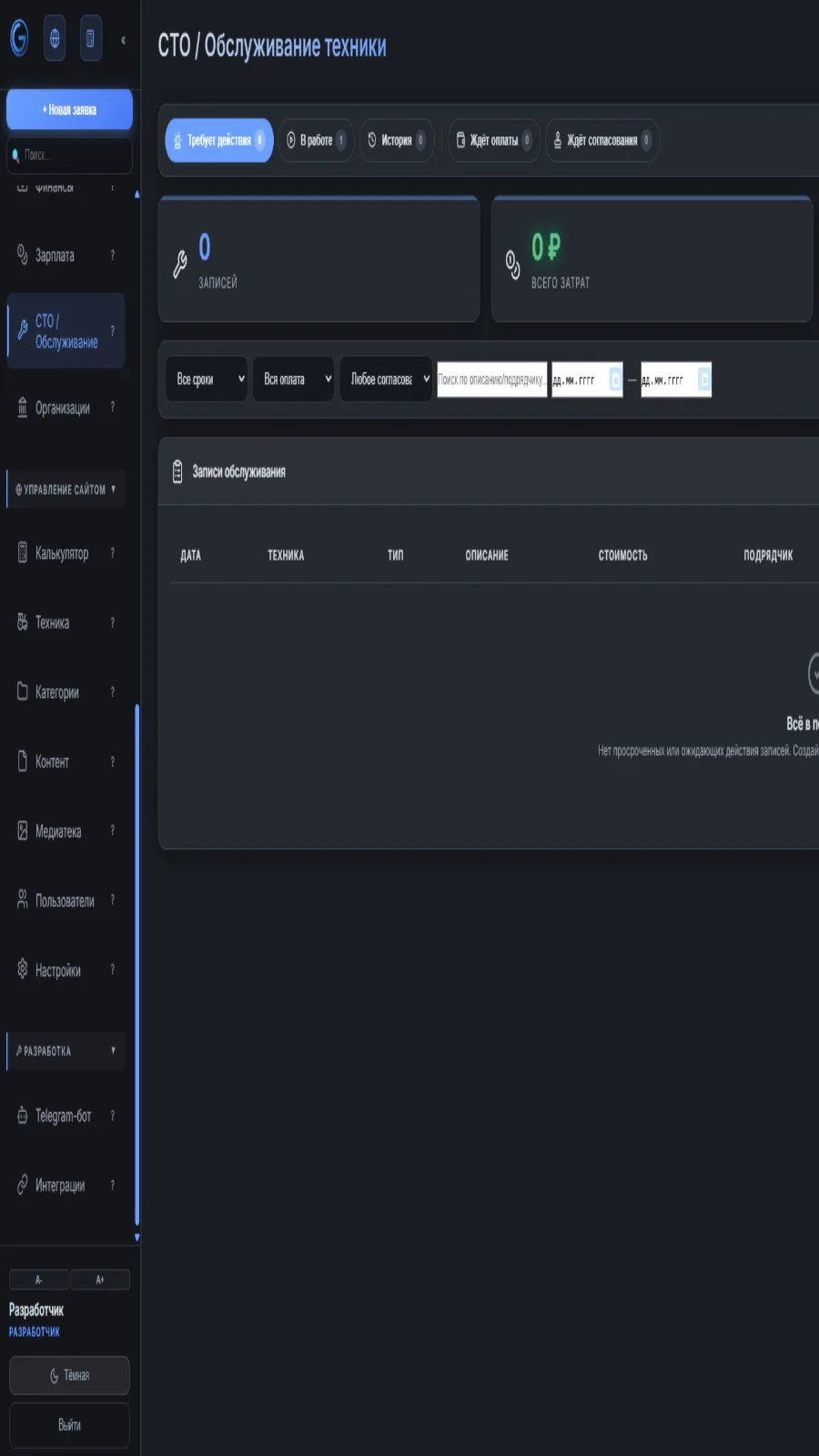819x1456 pixels.
Task: Click the Выйти logout button
Action: pyautogui.click(x=69, y=1425)
